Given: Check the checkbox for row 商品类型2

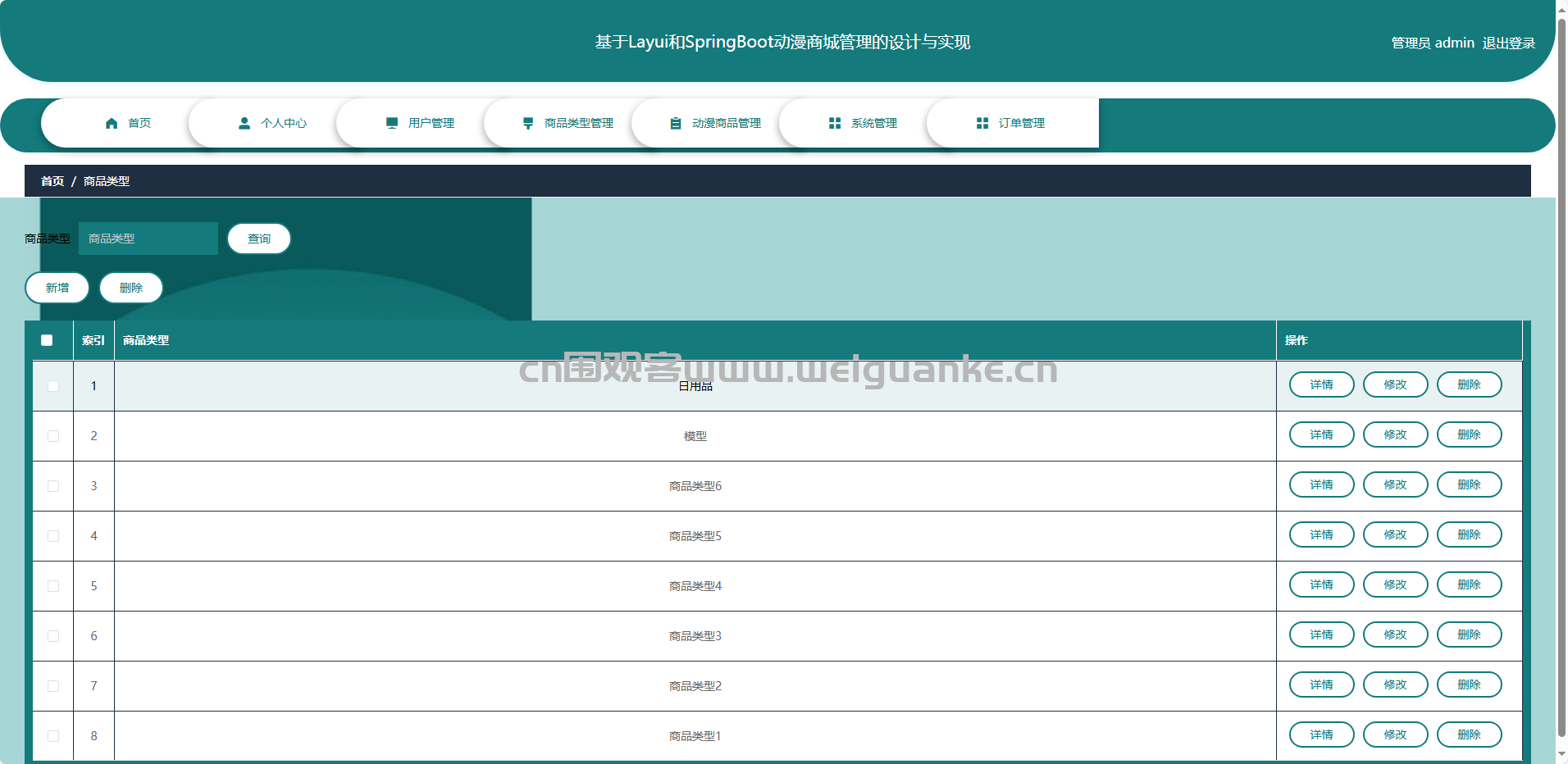Looking at the screenshot, I should tap(53, 686).
